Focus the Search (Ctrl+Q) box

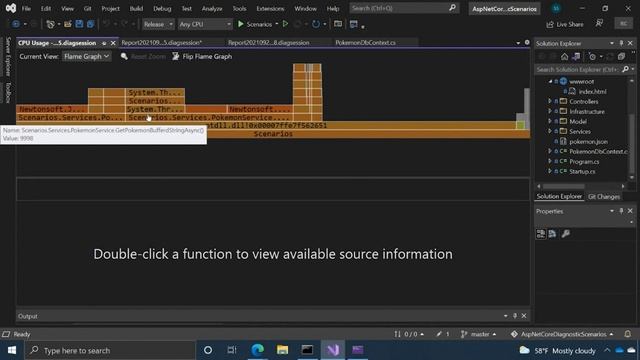coord(403,8)
